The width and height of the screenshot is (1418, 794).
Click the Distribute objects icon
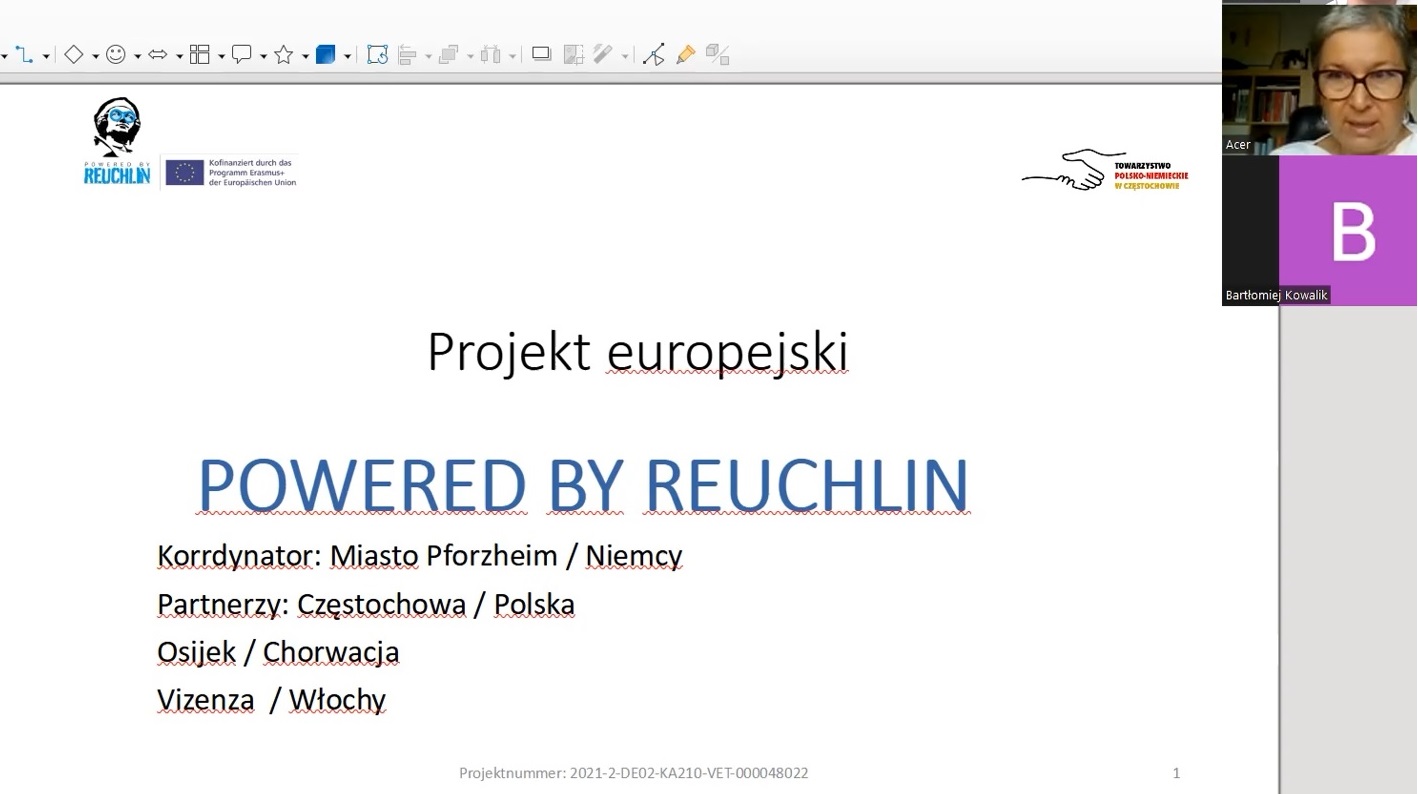coord(490,55)
